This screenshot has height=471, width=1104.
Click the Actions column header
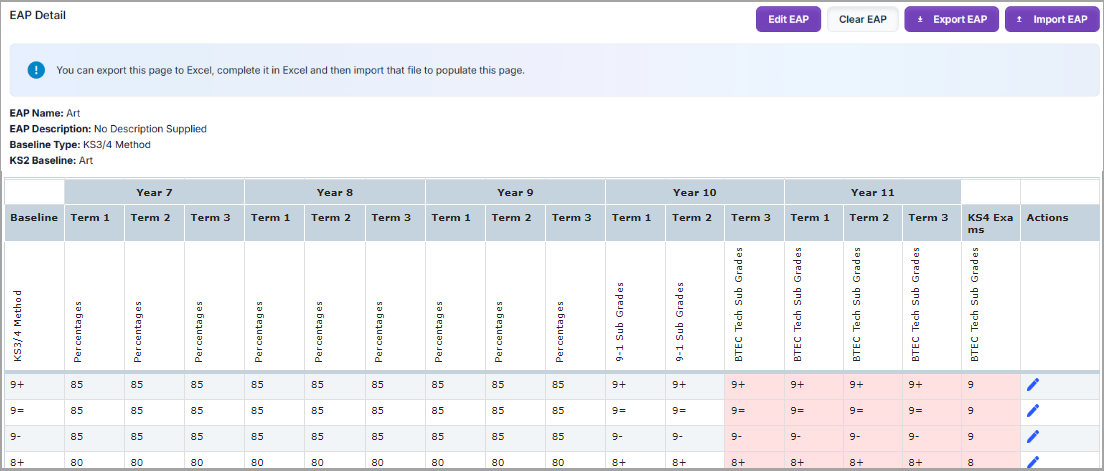click(1047, 218)
